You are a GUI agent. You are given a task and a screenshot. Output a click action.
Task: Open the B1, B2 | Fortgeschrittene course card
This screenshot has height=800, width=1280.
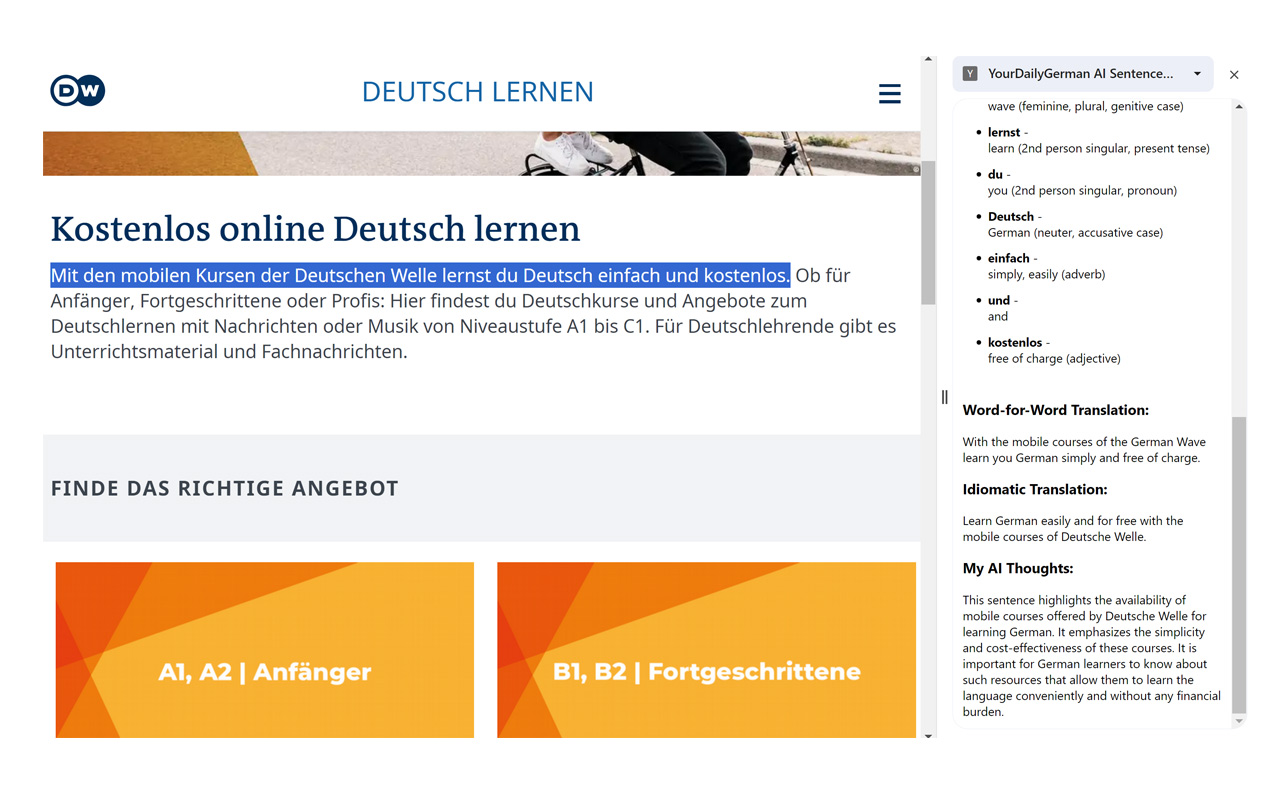[x=706, y=650]
